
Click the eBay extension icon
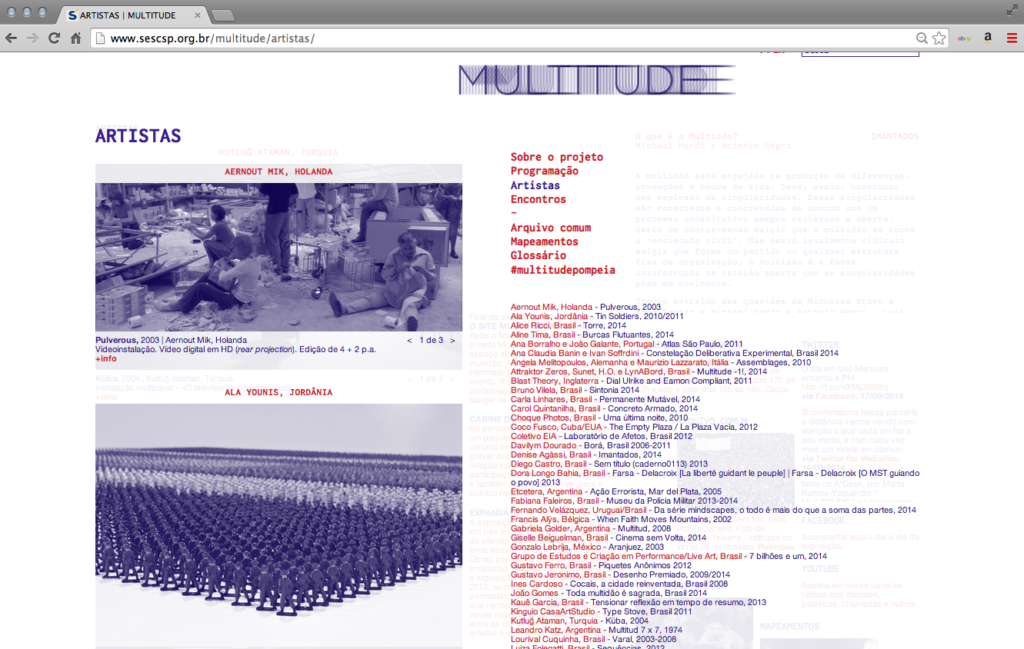pyautogui.click(x=964, y=39)
